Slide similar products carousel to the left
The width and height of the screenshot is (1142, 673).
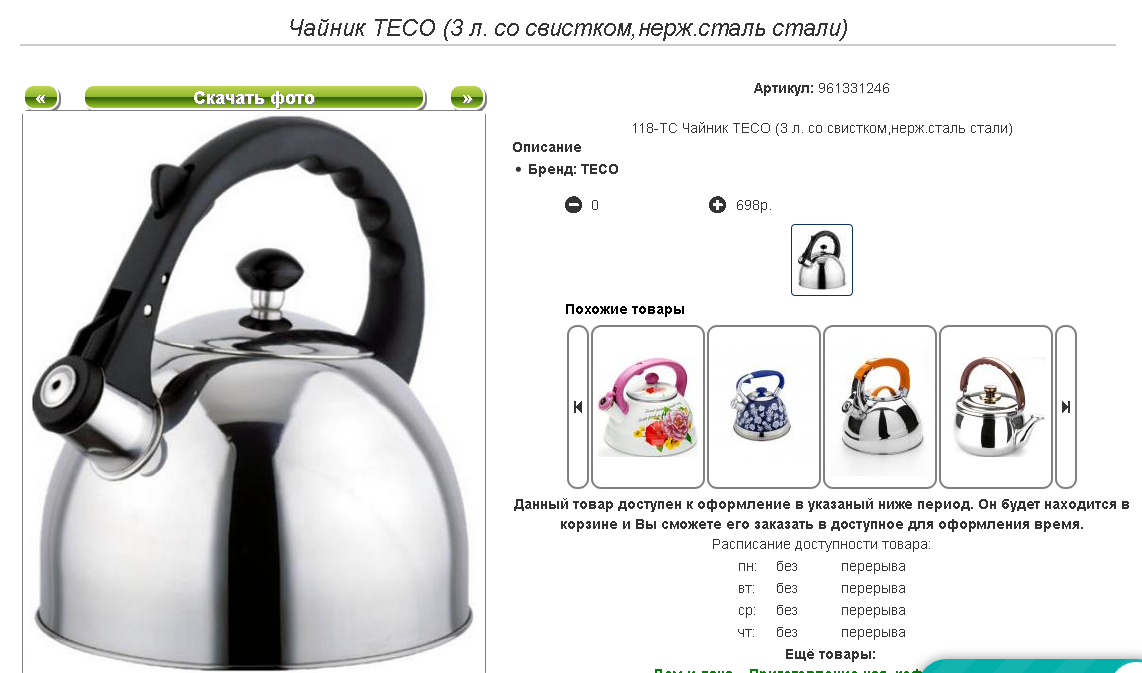point(578,406)
